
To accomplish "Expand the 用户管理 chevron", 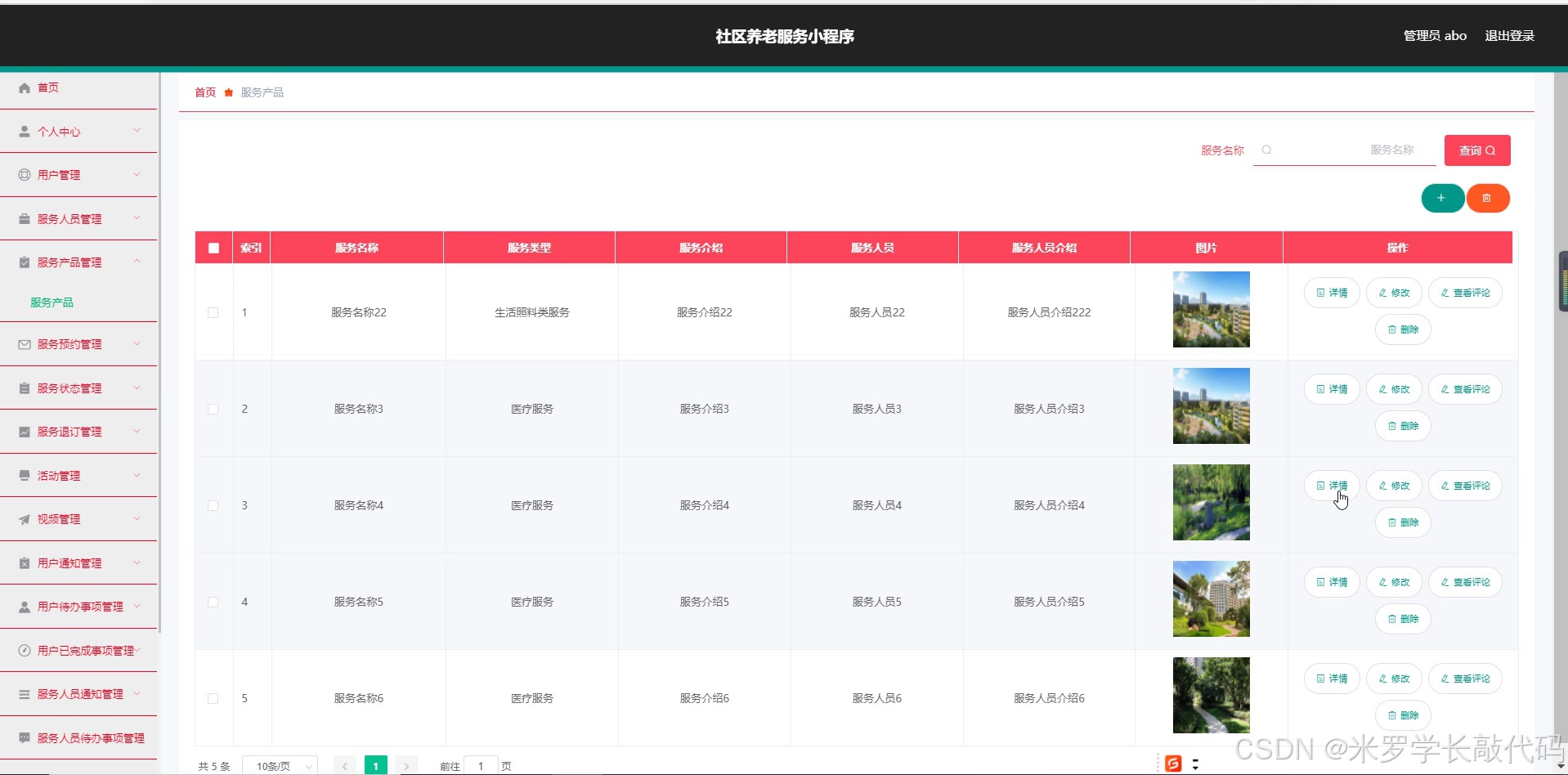I will [137, 174].
